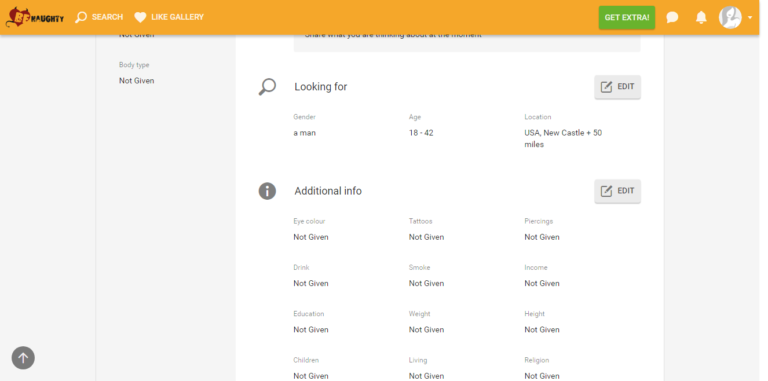The image size is (768, 381).
Task: Click the pencil icon in Looking for EDIT
Action: 606,87
